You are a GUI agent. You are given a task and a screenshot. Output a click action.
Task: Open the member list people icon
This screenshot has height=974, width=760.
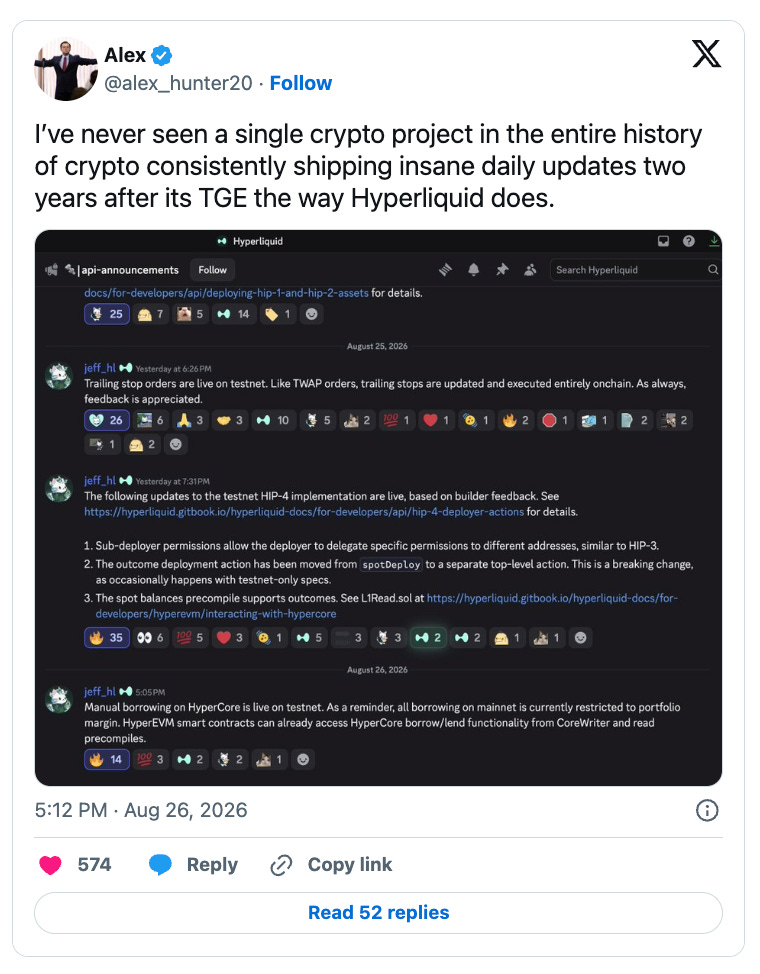[x=530, y=270]
